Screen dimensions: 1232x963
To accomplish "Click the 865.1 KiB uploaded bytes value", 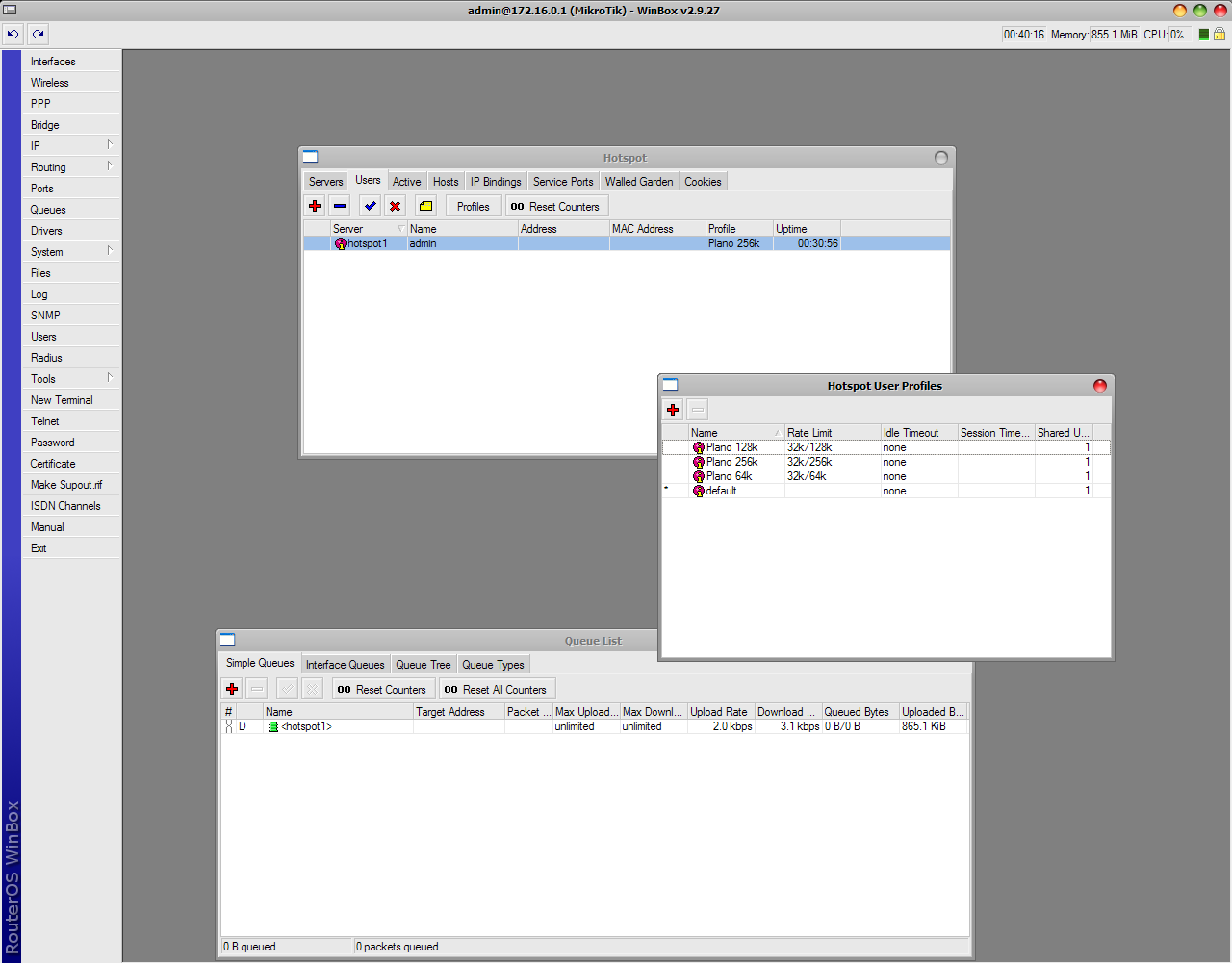I will tap(924, 726).
